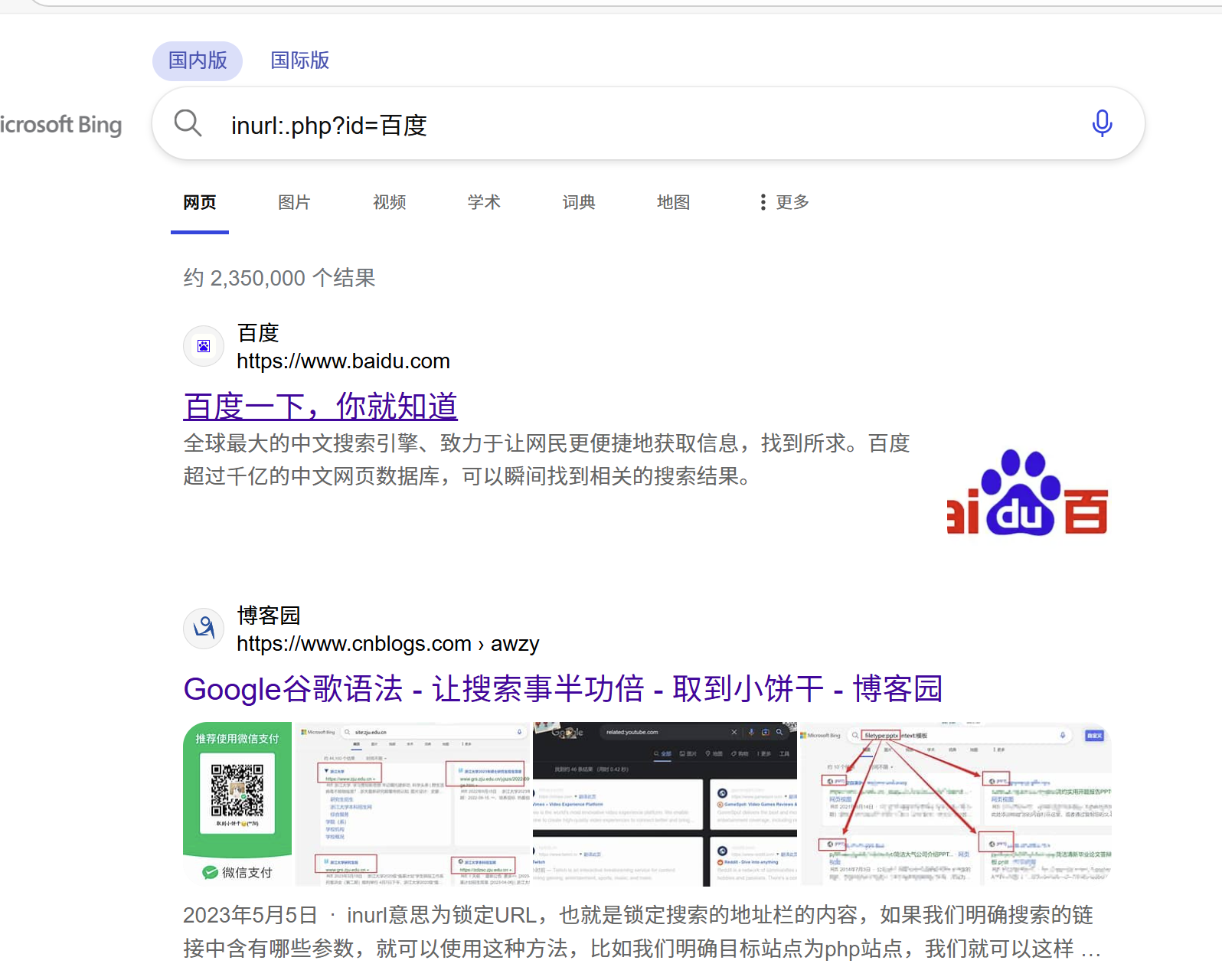The height and width of the screenshot is (980, 1222).
Task: Select the 学术 tab
Action: [484, 202]
